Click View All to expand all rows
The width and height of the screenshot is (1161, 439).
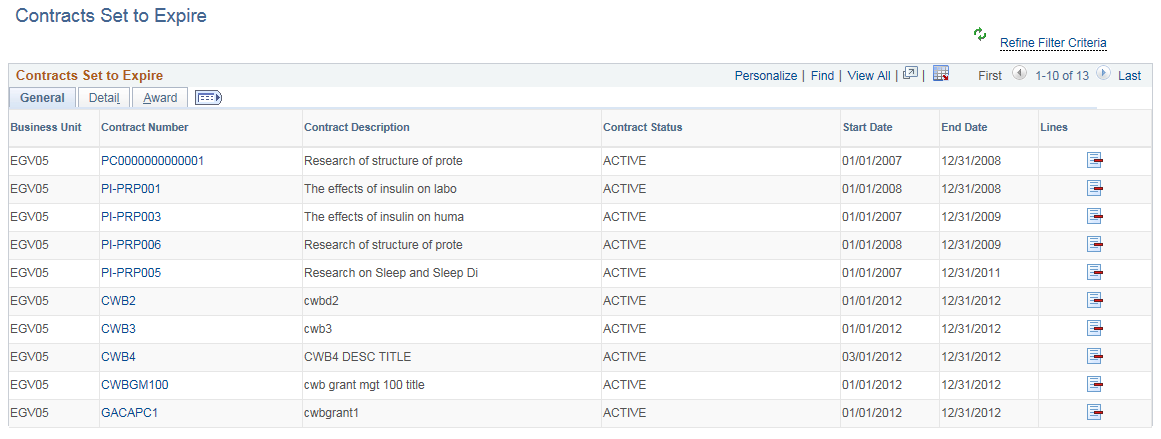tap(868, 76)
